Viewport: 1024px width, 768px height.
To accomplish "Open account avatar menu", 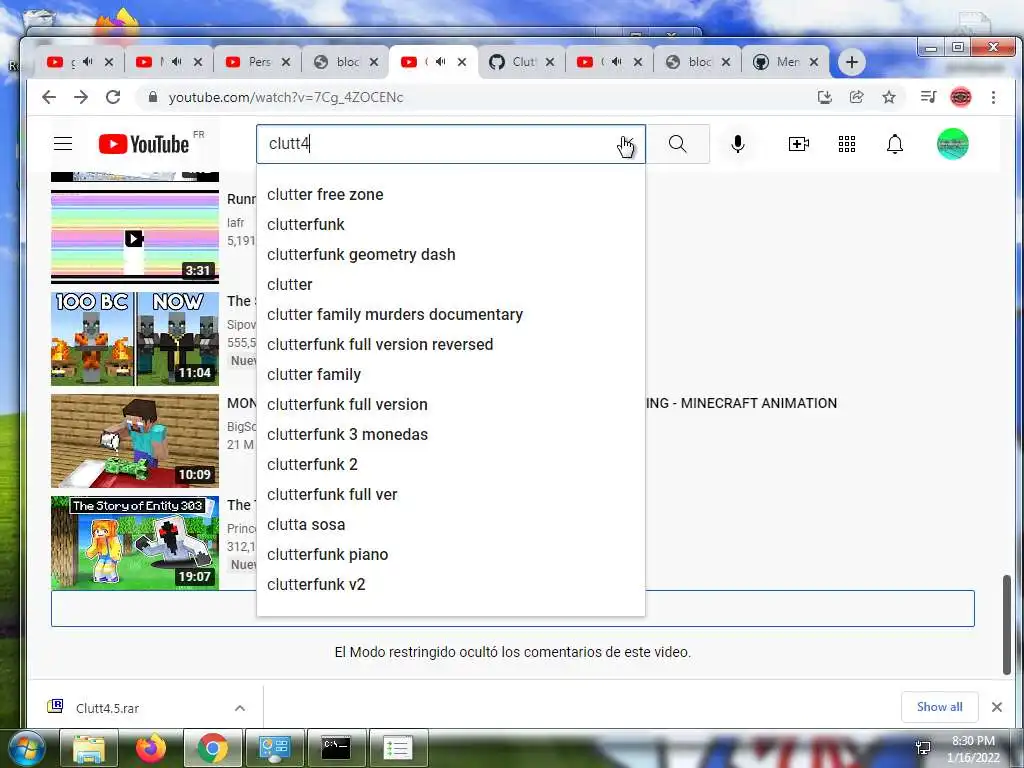I will point(953,144).
